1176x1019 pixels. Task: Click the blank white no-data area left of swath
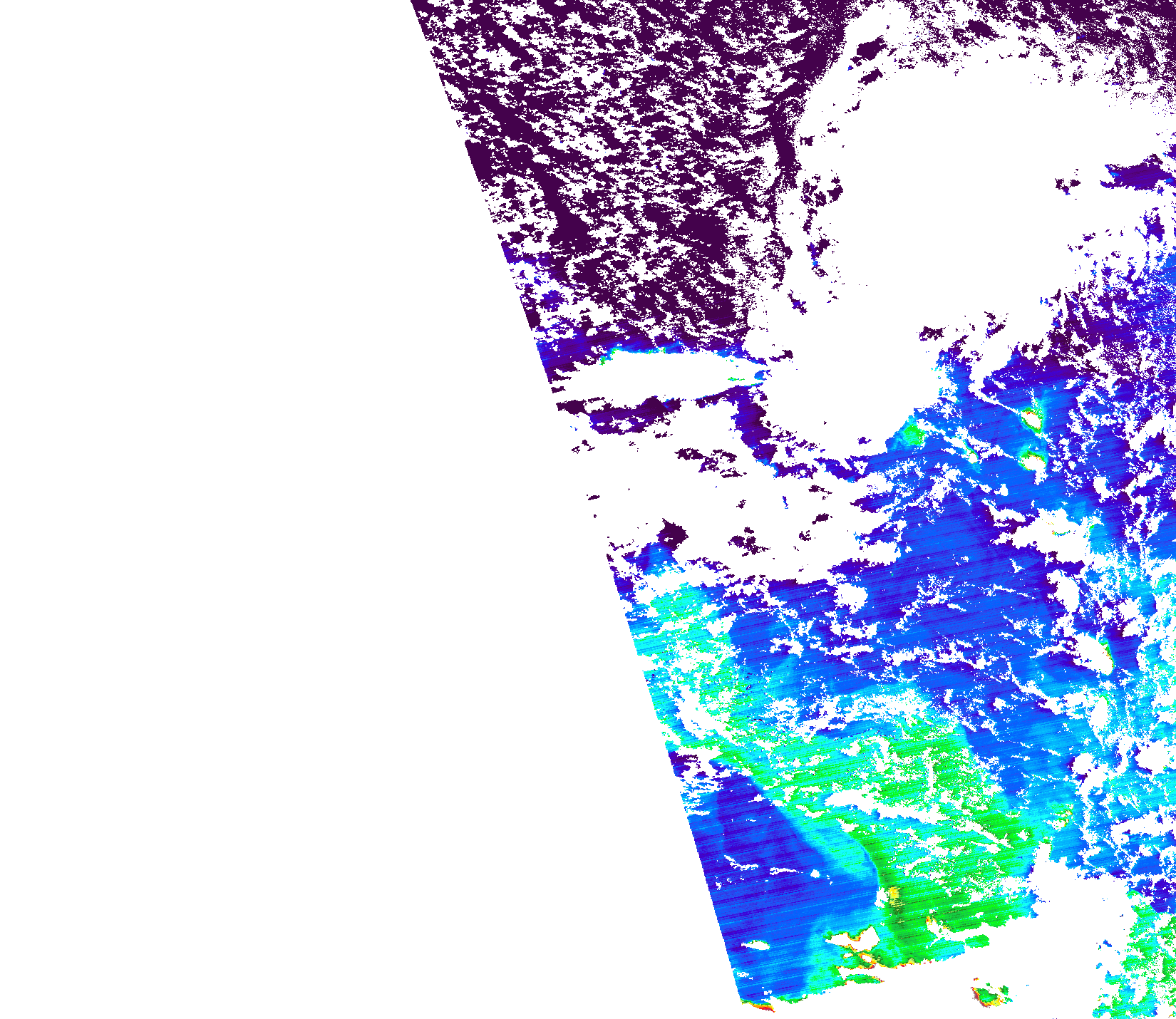(249, 499)
